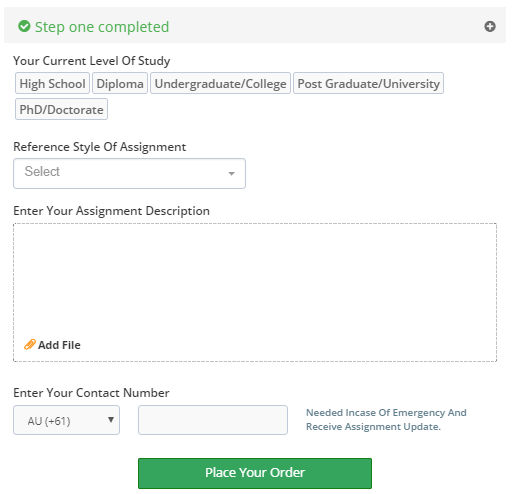This screenshot has width=512, height=494.
Task: Click the reference style dropdown arrow
Action: (x=231, y=173)
